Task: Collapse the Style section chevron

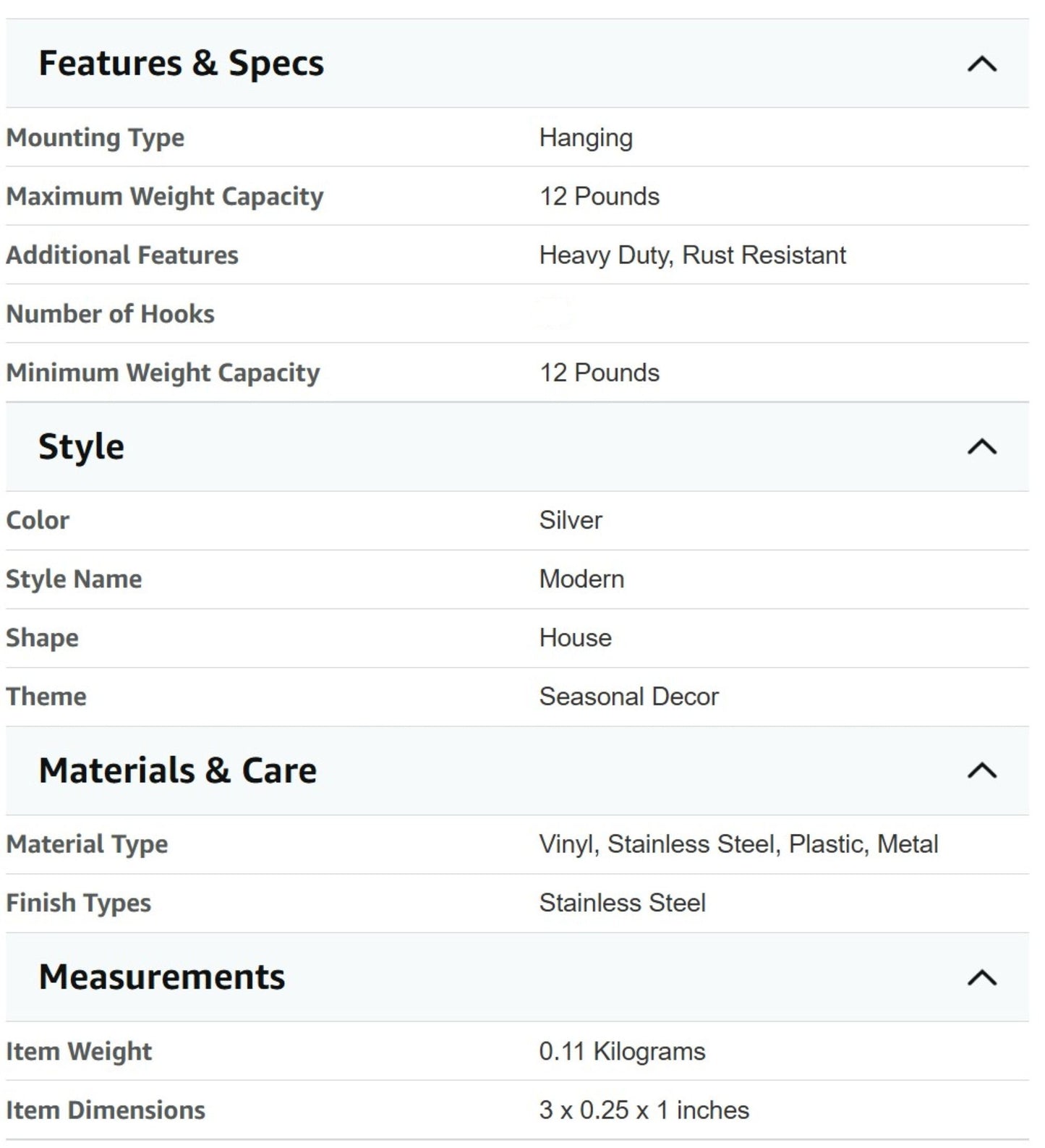Action: click(981, 447)
